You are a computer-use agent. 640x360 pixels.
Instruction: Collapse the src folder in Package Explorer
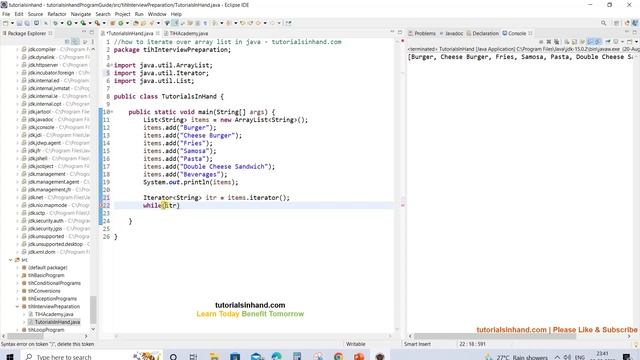tap(11, 260)
